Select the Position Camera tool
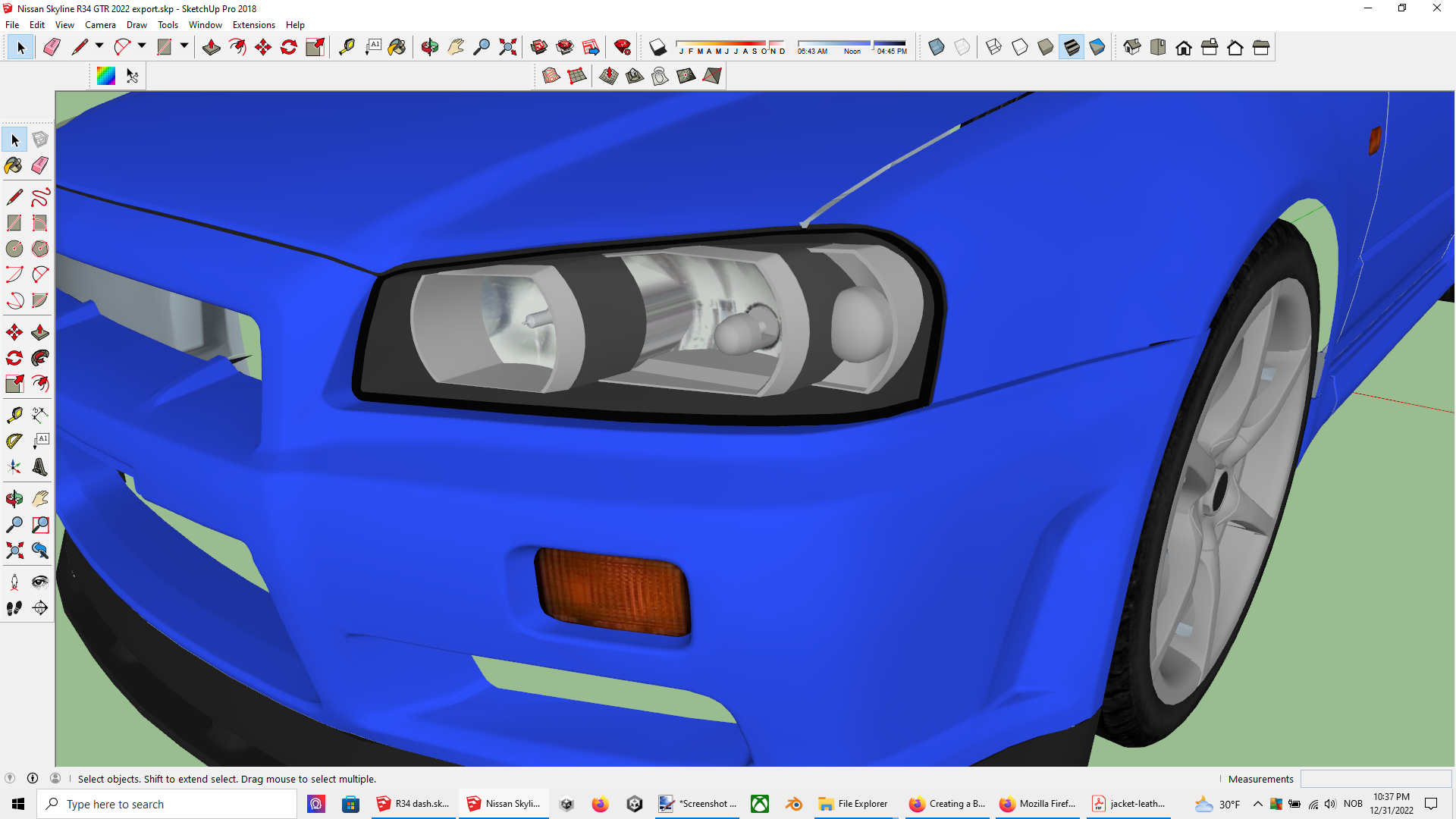 [14, 582]
